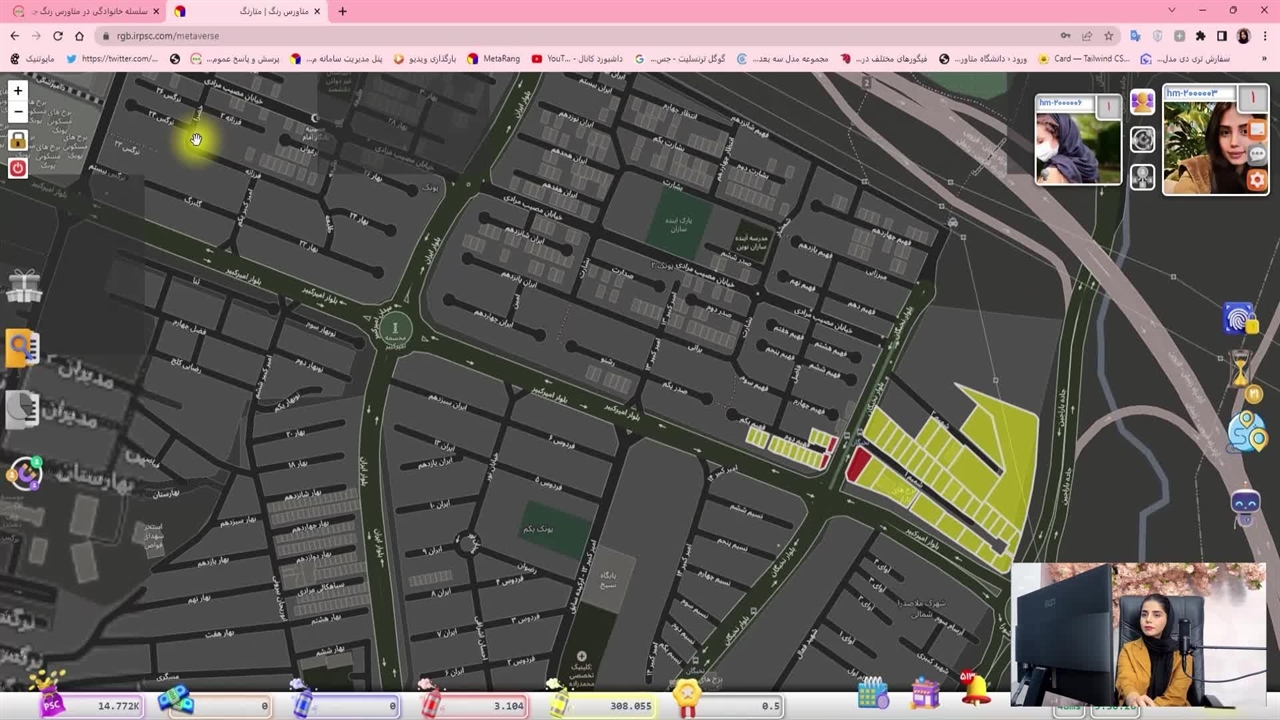Image resolution: width=1280 pixels, height=720 pixels.
Task: Open the friends group icon
Action: point(1142,102)
